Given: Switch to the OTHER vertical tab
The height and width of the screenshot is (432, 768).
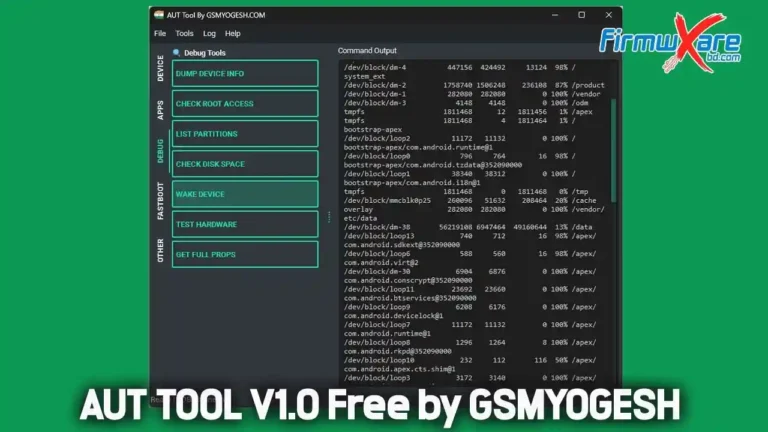Looking at the screenshot, I should (160, 250).
